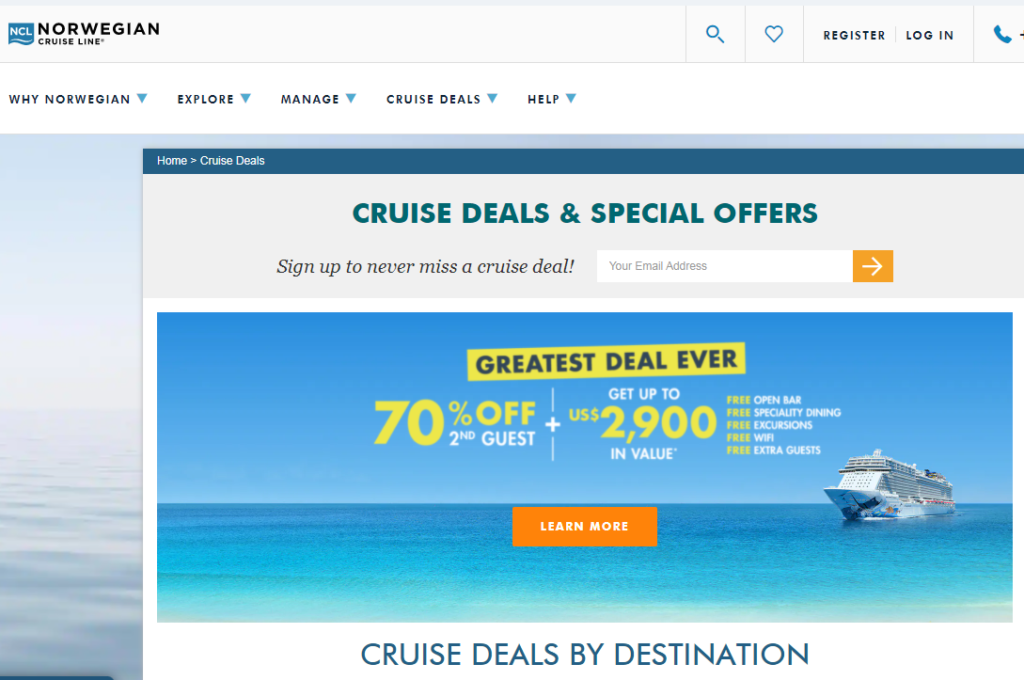This screenshot has width=1024, height=680.
Task: Go to Home in the breadcrumb
Action: (172, 161)
